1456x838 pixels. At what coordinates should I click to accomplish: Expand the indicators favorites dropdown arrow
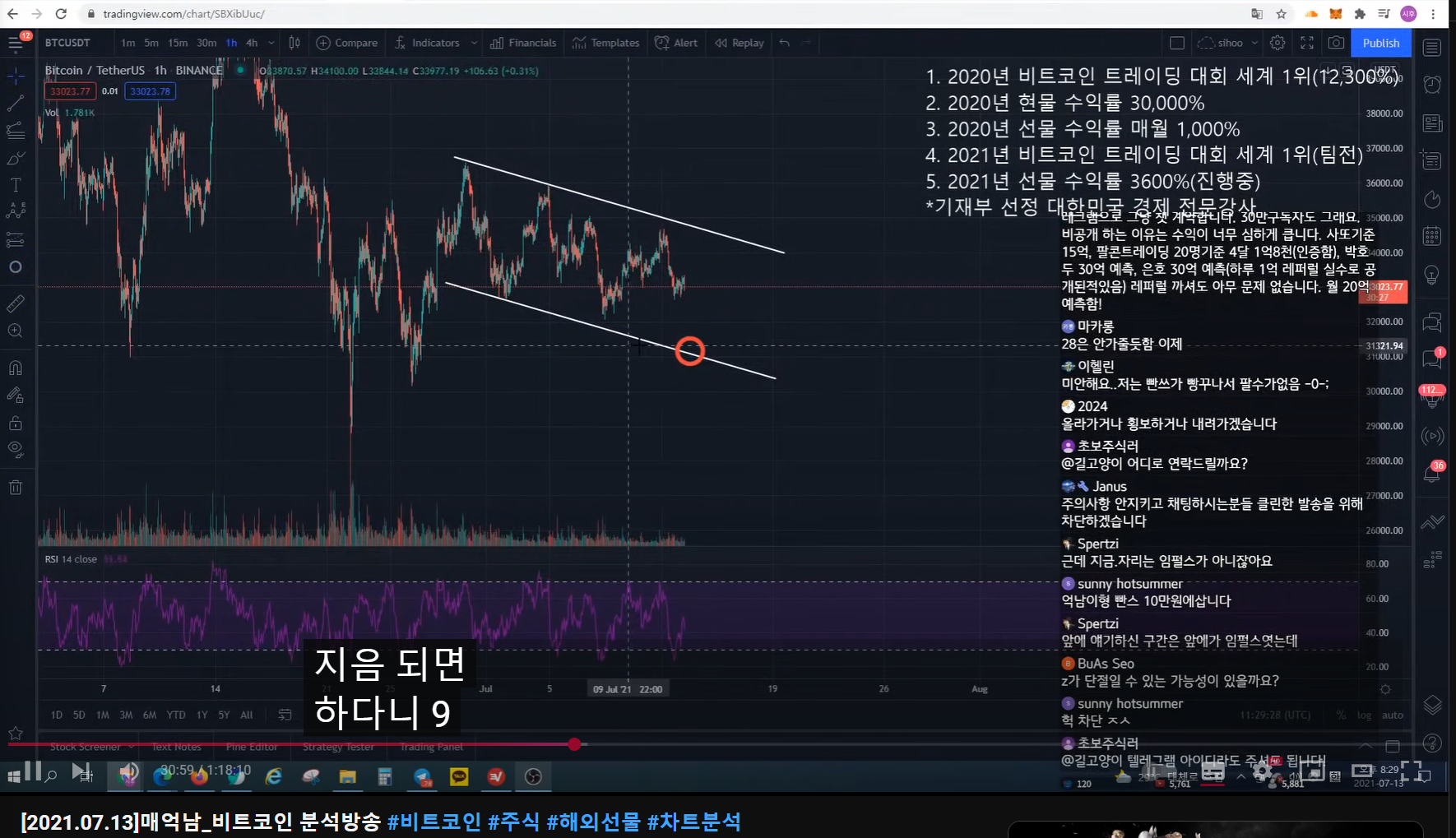click(x=474, y=43)
